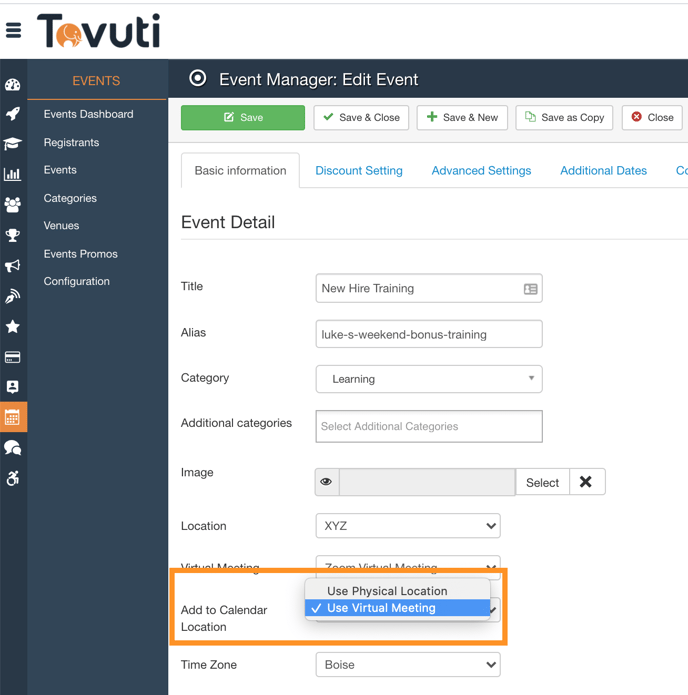
Task: Open the Time Zone dropdown
Action: tap(407, 665)
